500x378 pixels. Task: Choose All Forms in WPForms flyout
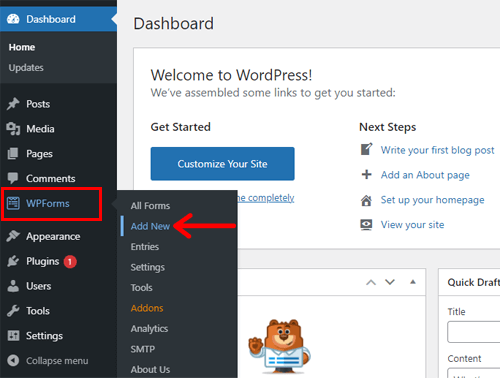pyautogui.click(x=150, y=206)
